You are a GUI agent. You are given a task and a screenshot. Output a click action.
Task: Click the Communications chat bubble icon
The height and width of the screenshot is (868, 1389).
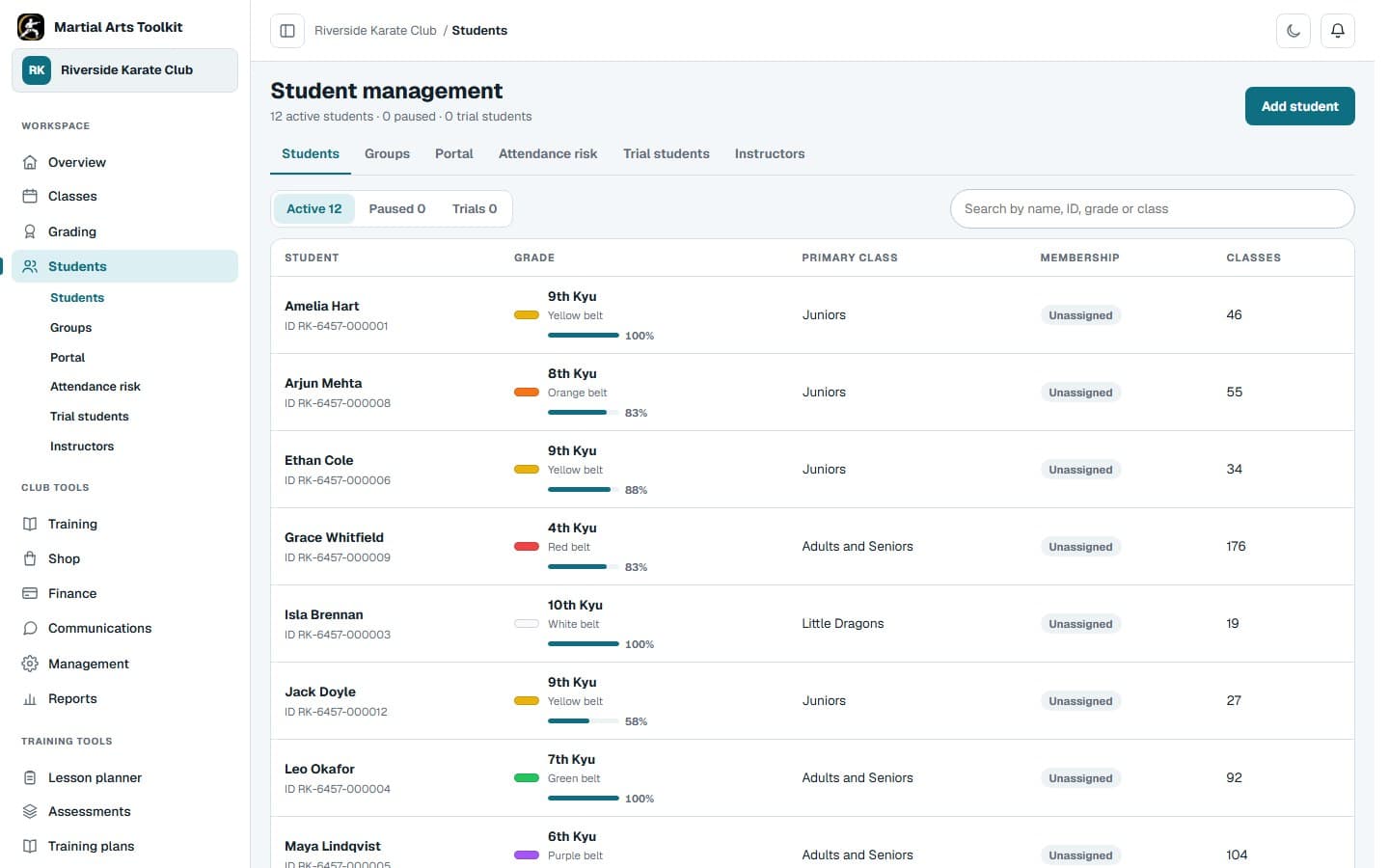pos(30,628)
